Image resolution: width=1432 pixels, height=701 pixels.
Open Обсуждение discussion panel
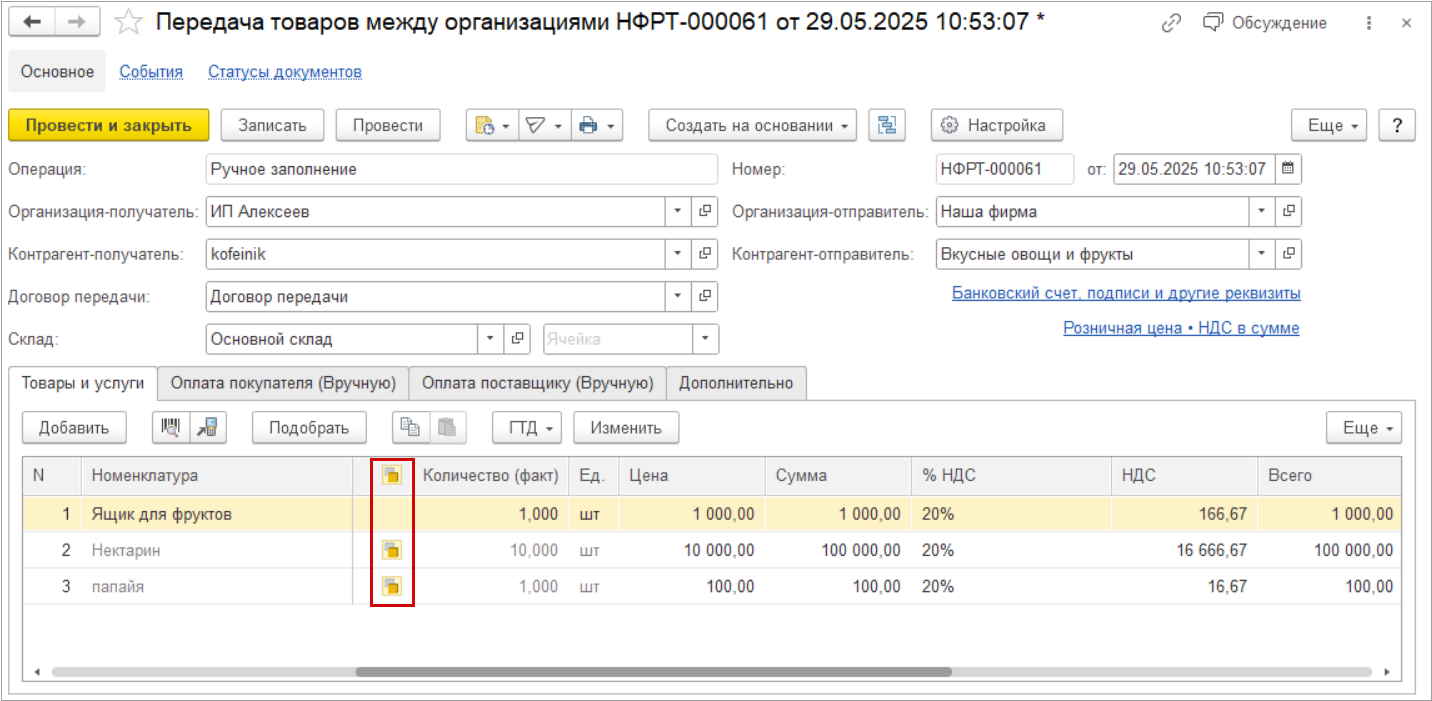(1265, 22)
